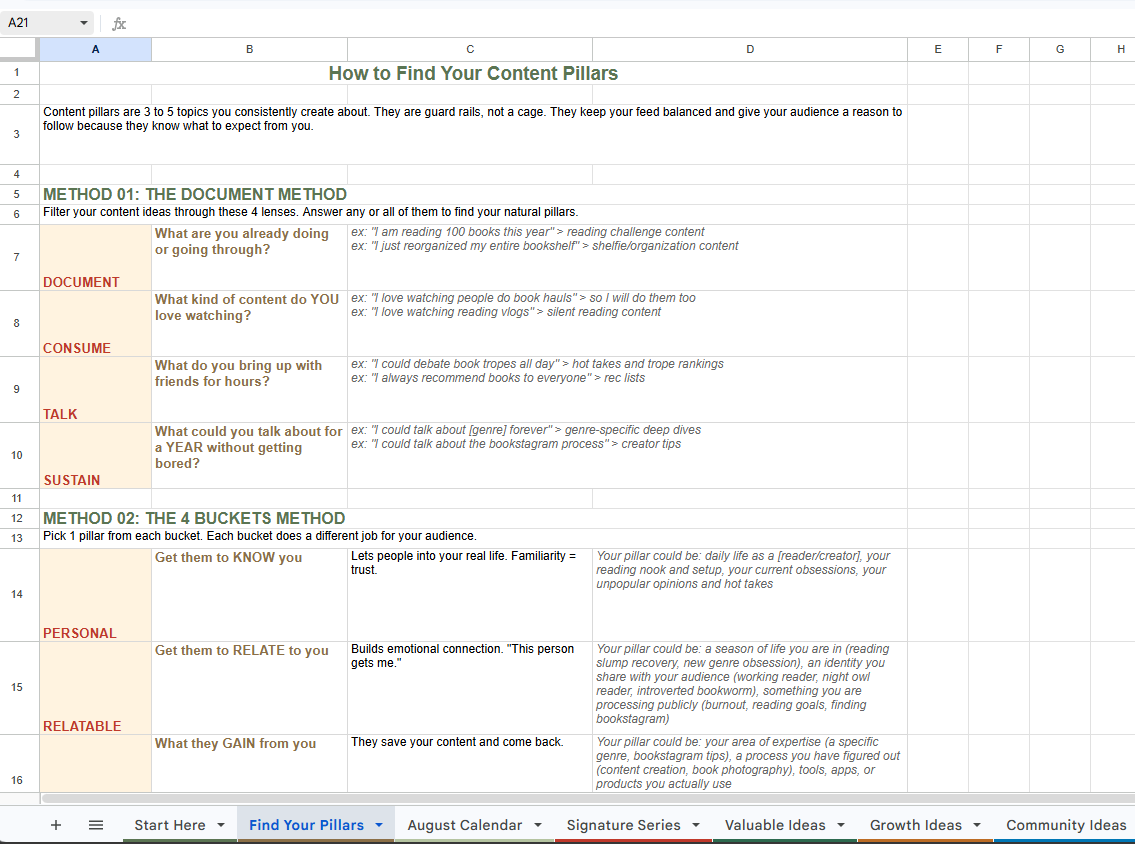
Task: Open the Name Box dropdown arrow
Action: [84, 23]
